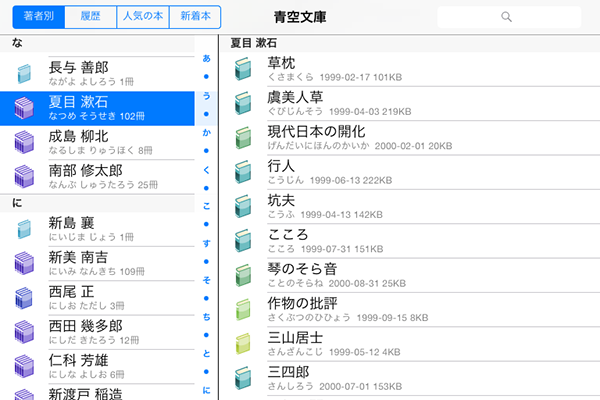This screenshot has height=400, width=600.
Task: Open the book 草枕
Action: coord(410,69)
